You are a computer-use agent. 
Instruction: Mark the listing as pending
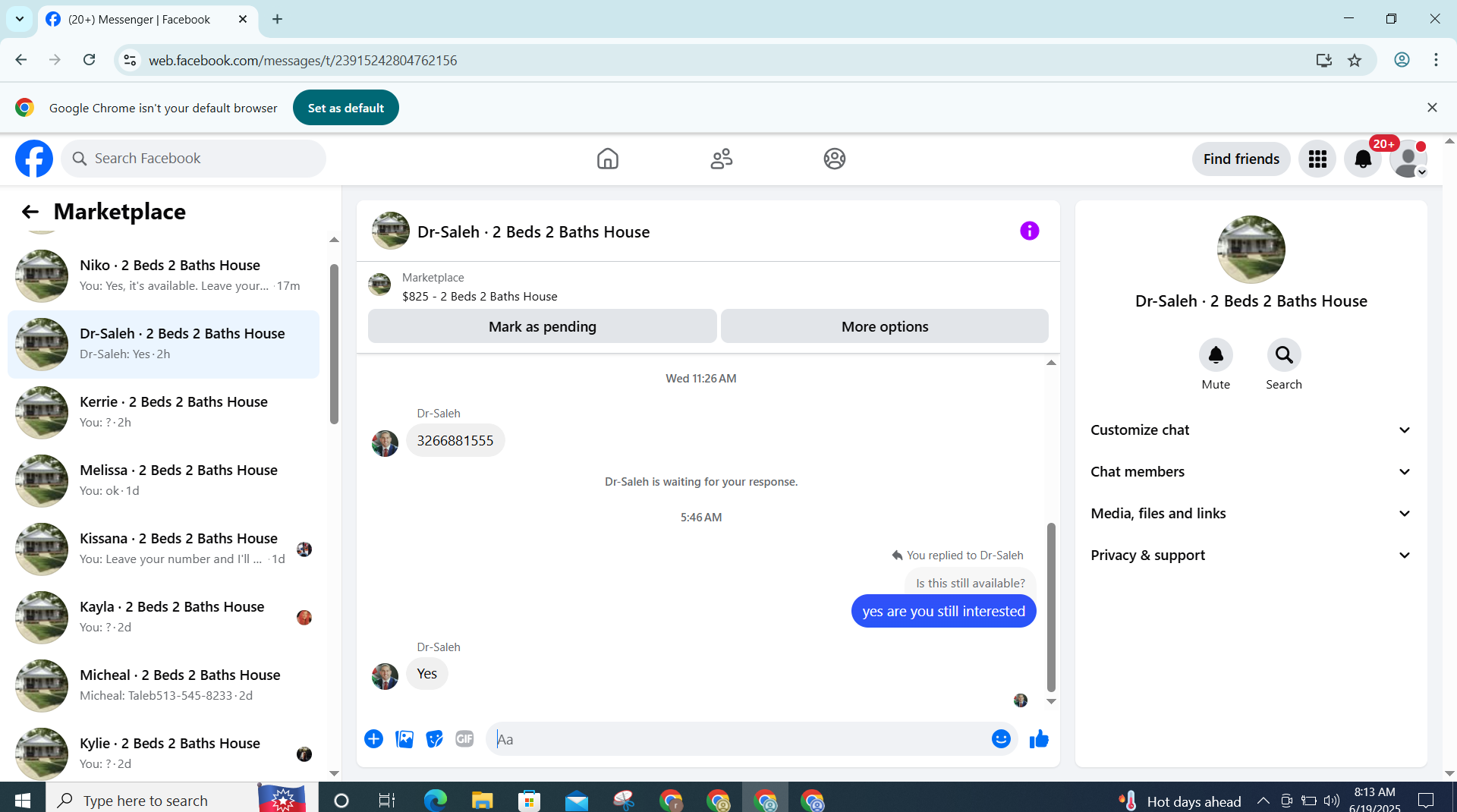pyautogui.click(x=542, y=326)
